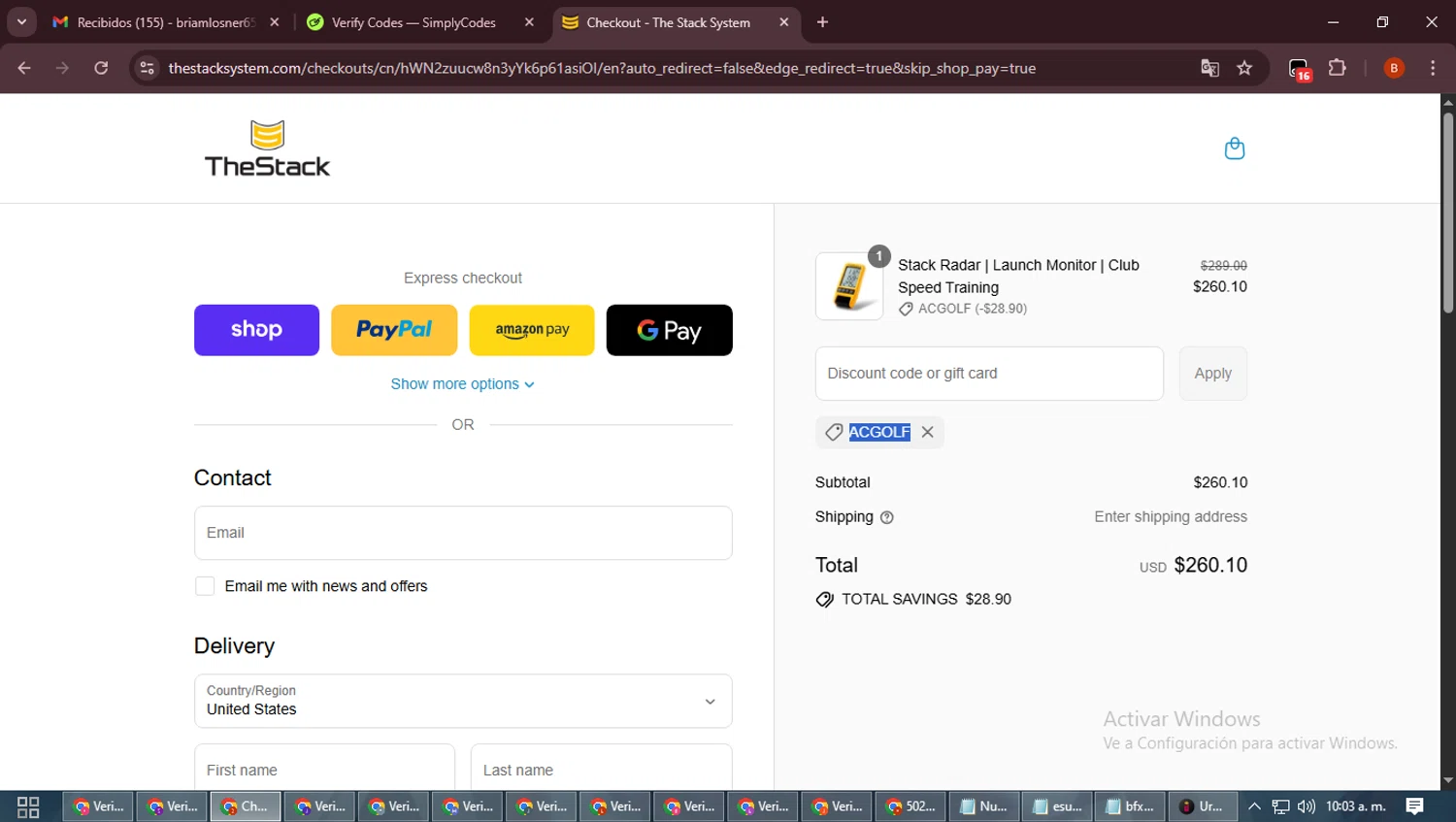
Task: View site information icon in address bar
Action: 147,68
